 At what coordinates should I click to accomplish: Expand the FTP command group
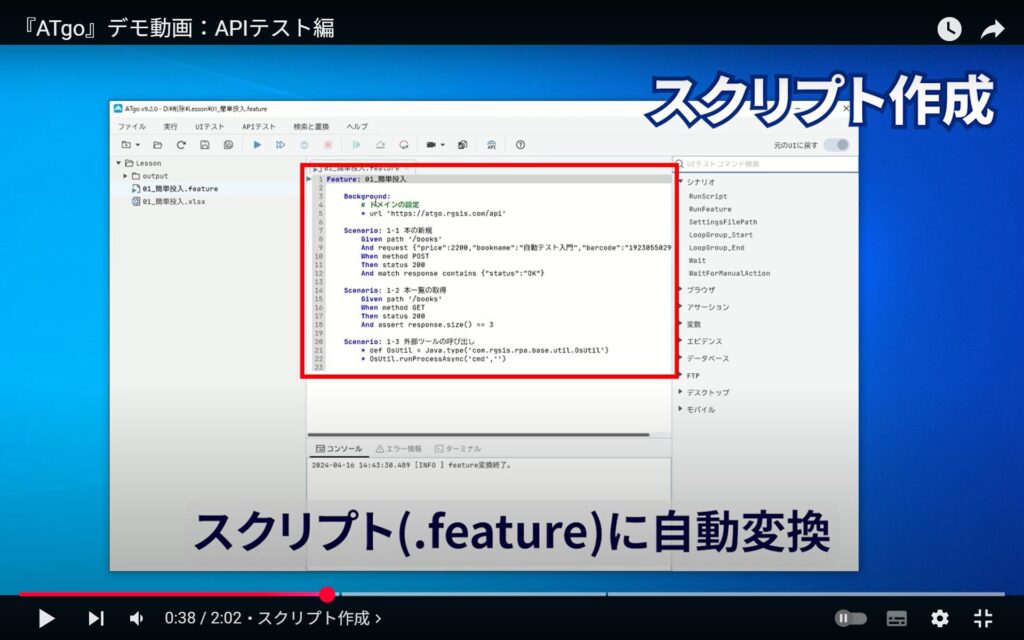(x=681, y=375)
